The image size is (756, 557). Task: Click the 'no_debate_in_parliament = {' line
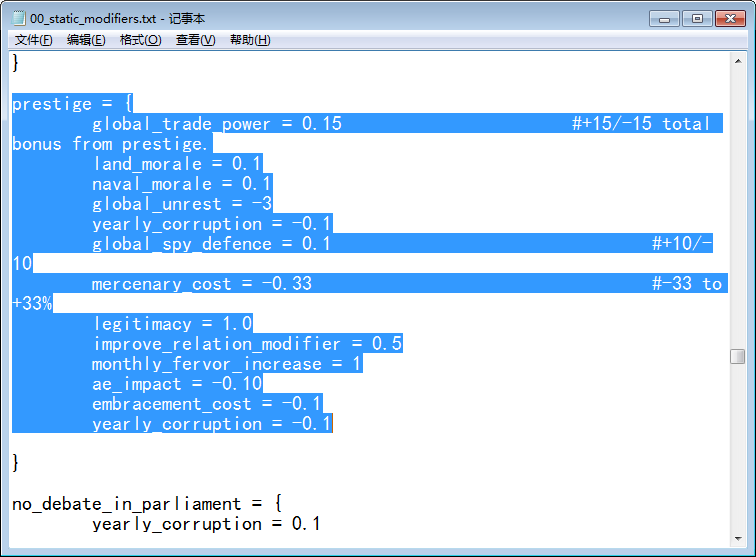tap(147, 503)
